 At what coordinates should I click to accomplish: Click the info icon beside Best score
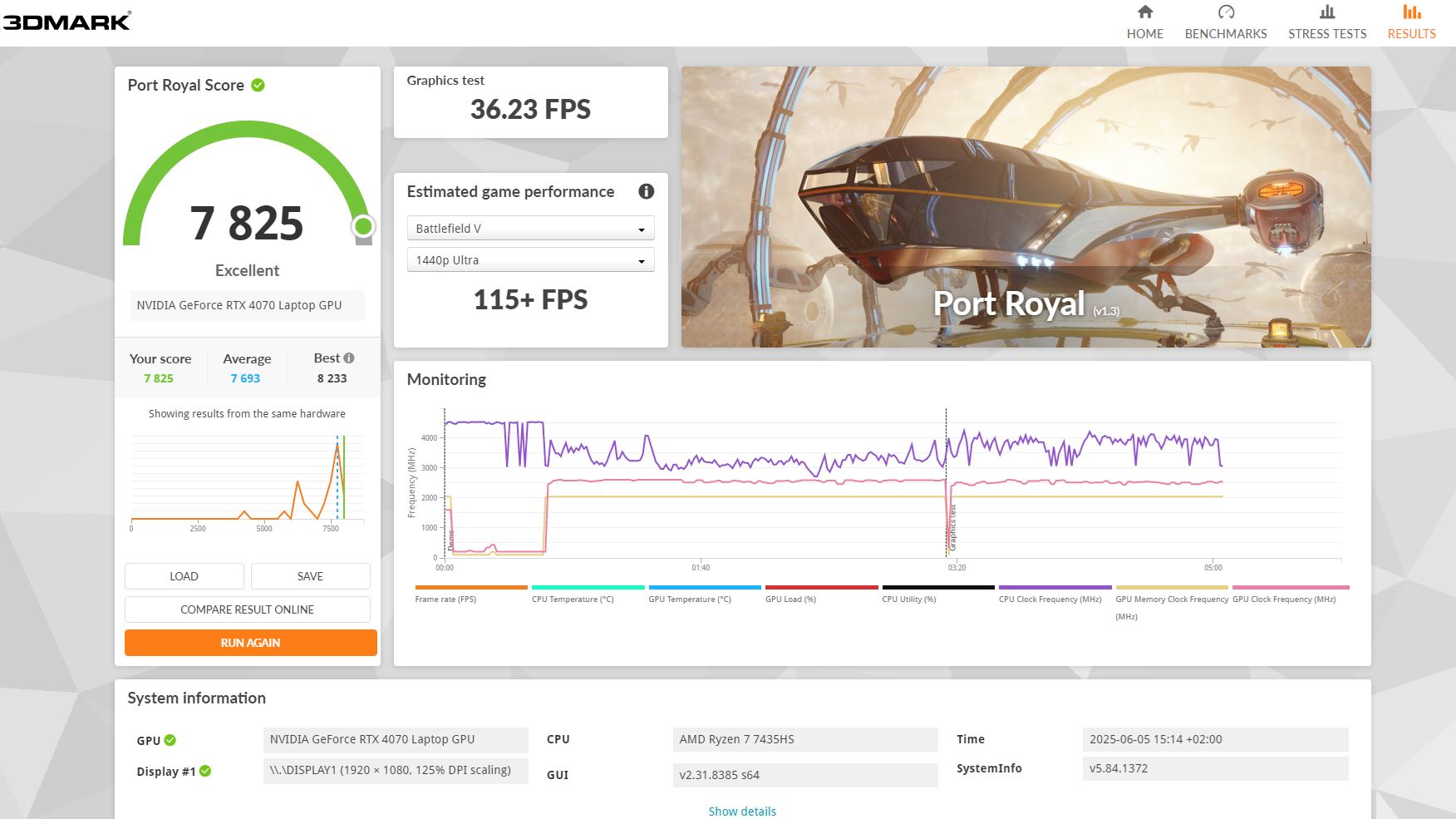click(x=349, y=358)
